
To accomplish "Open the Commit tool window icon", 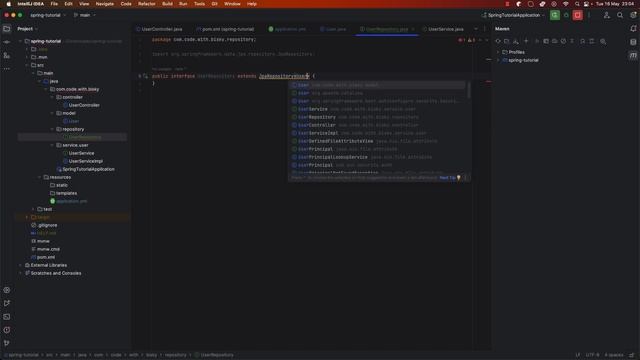I will point(7,42).
